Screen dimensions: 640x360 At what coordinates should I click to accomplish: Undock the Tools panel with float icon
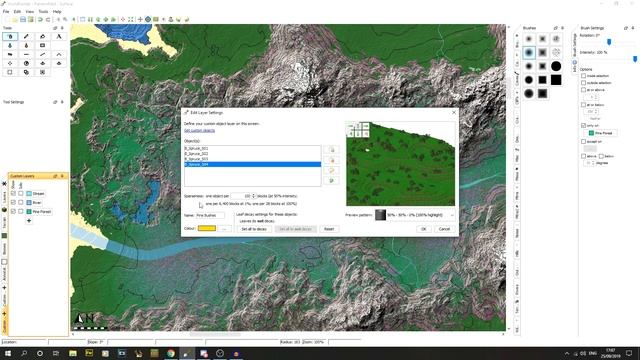(55, 28)
